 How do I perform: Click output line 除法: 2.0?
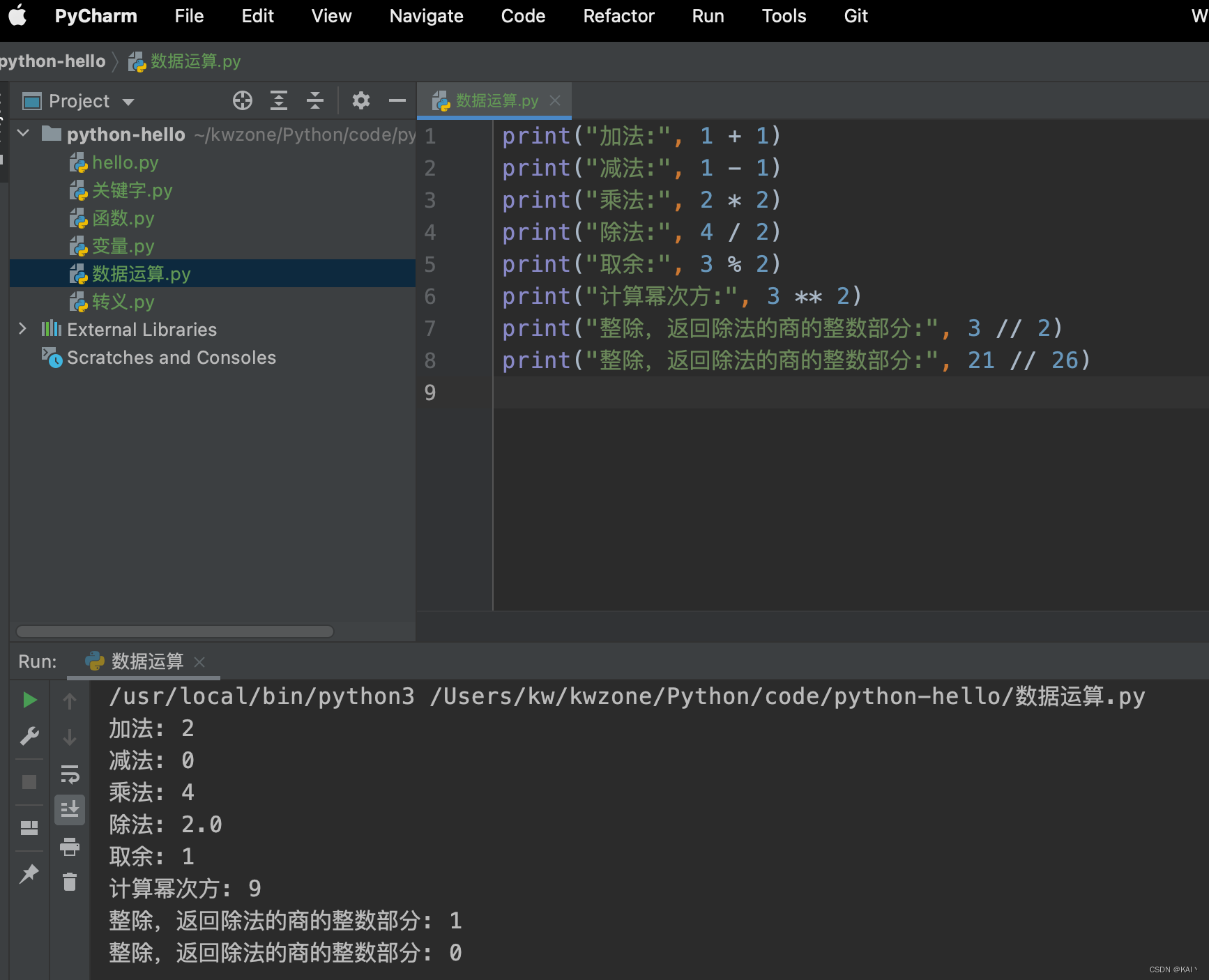pyautogui.click(x=165, y=825)
